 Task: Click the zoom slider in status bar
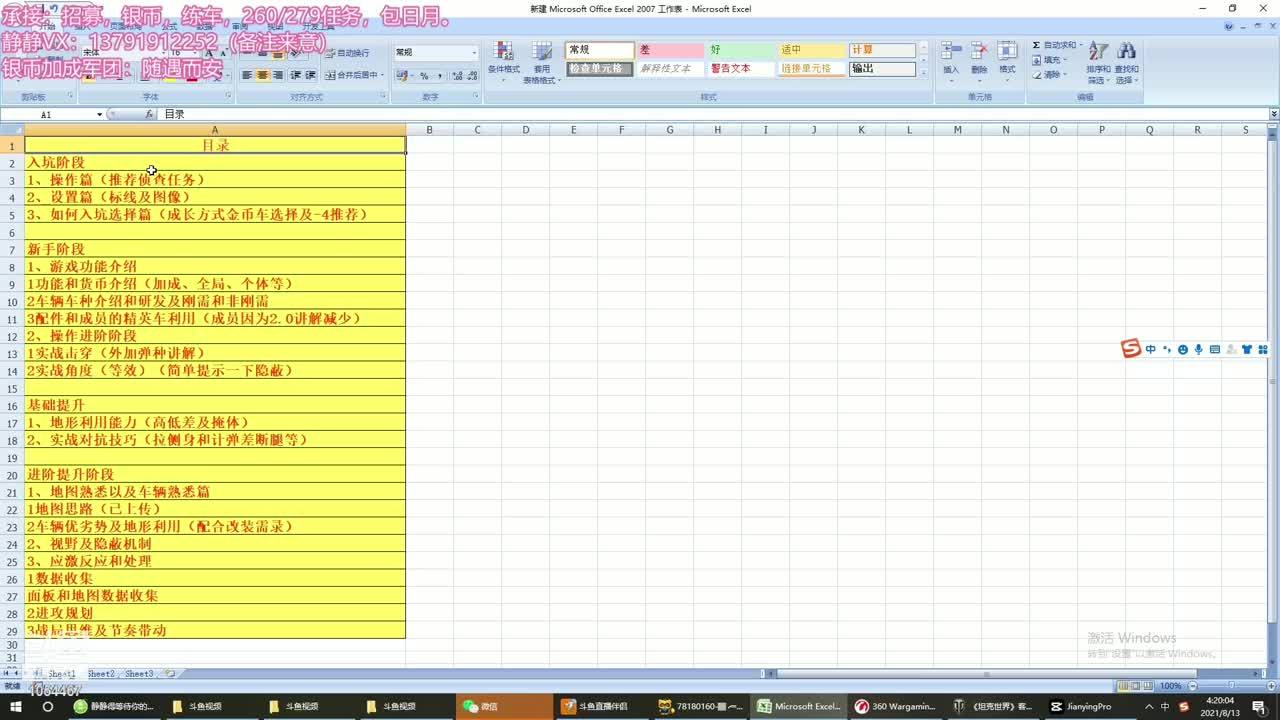[x=1230, y=686]
